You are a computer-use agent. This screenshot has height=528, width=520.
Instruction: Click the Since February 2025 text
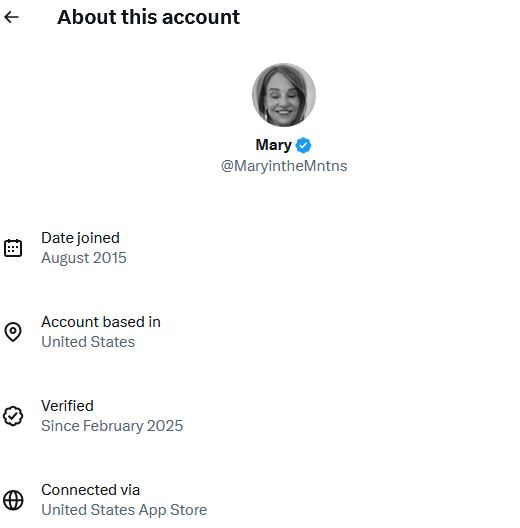[112, 426]
